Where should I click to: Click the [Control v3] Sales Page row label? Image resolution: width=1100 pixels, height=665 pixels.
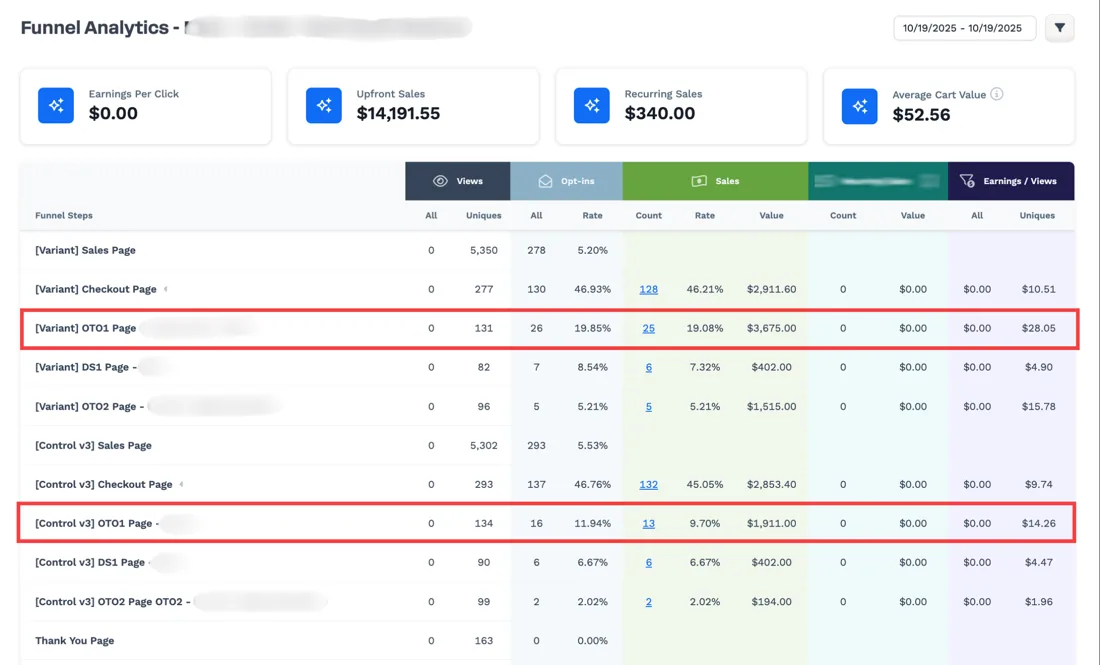(x=93, y=445)
